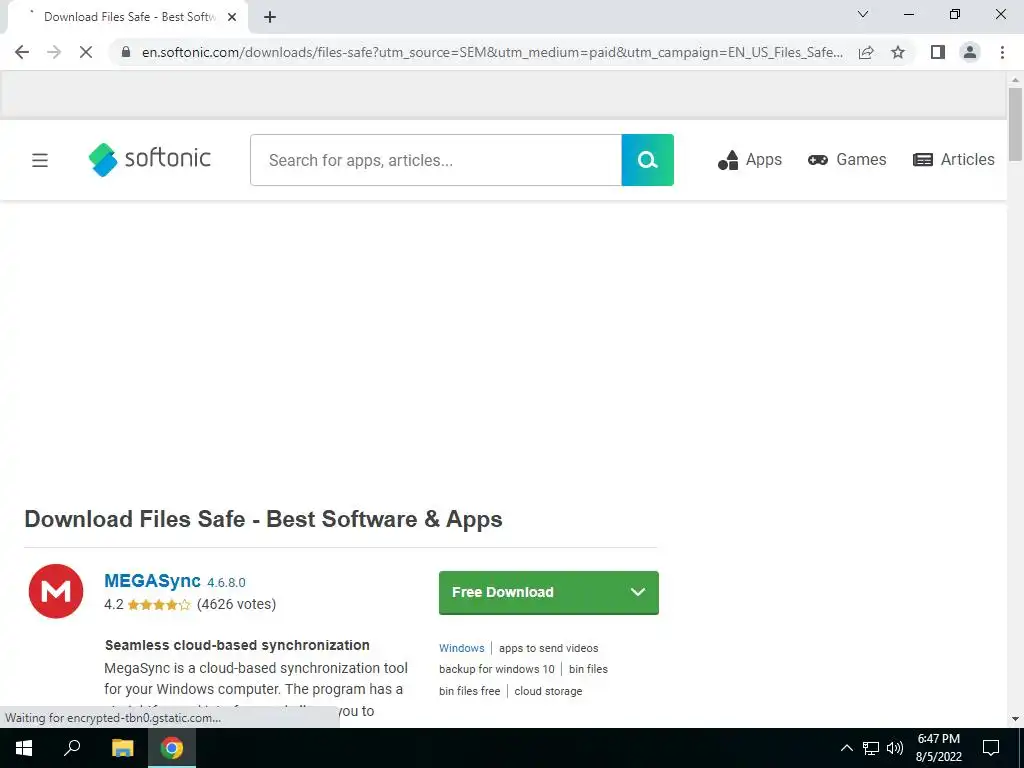Click the browser Back arrow

[x=22, y=52]
